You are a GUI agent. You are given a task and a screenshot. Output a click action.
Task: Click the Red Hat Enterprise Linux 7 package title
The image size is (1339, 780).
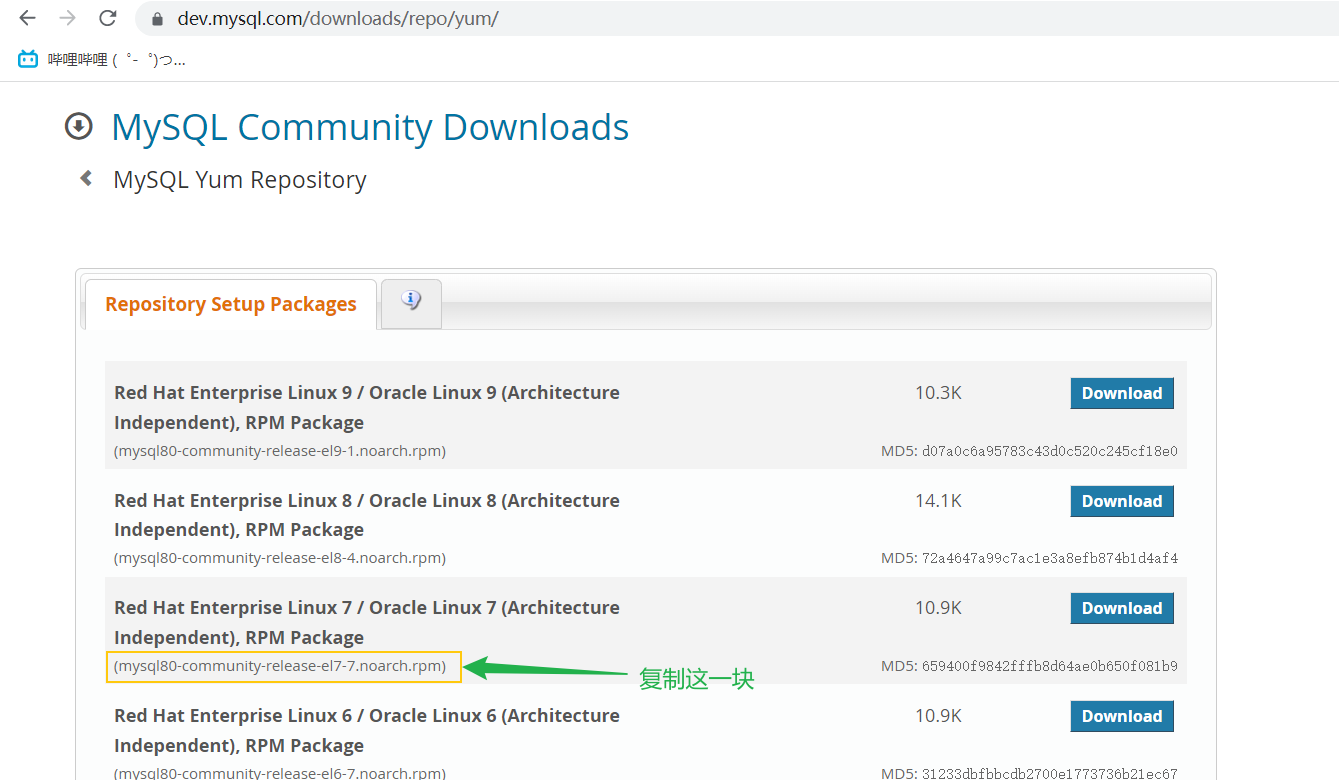coord(367,622)
